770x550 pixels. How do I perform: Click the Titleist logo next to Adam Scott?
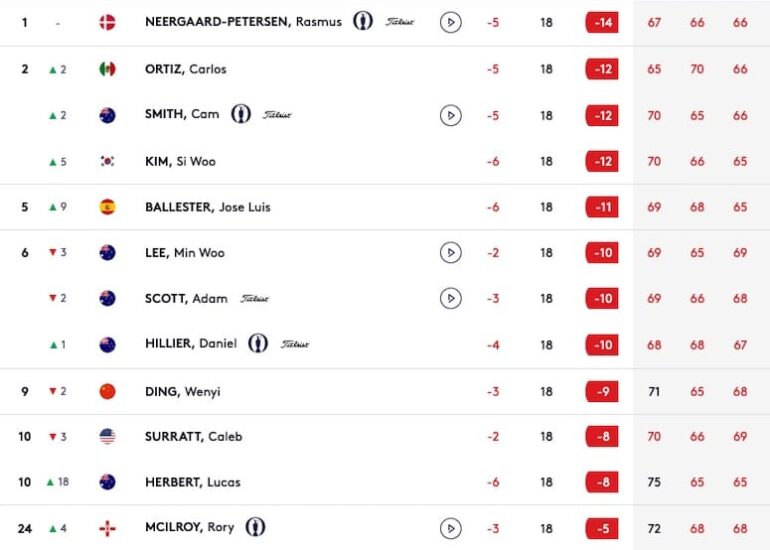click(255, 299)
